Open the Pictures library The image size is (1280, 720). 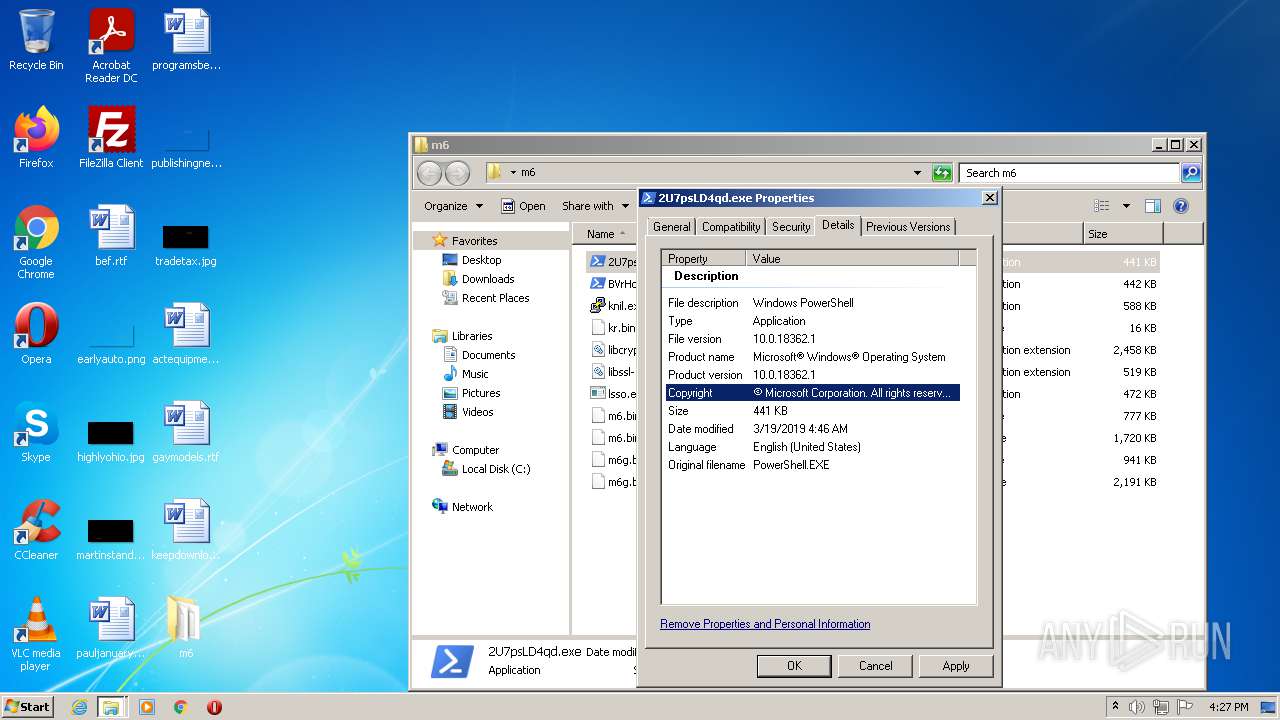[x=481, y=393]
